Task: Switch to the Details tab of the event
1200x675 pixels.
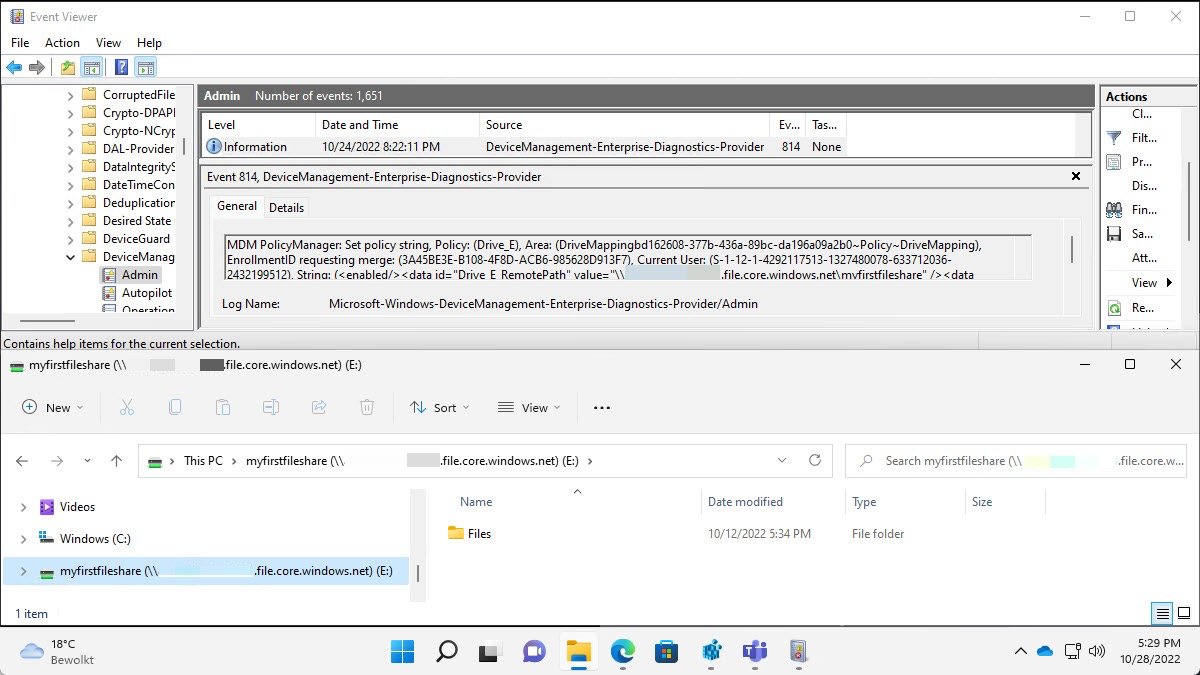Action: pos(286,207)
